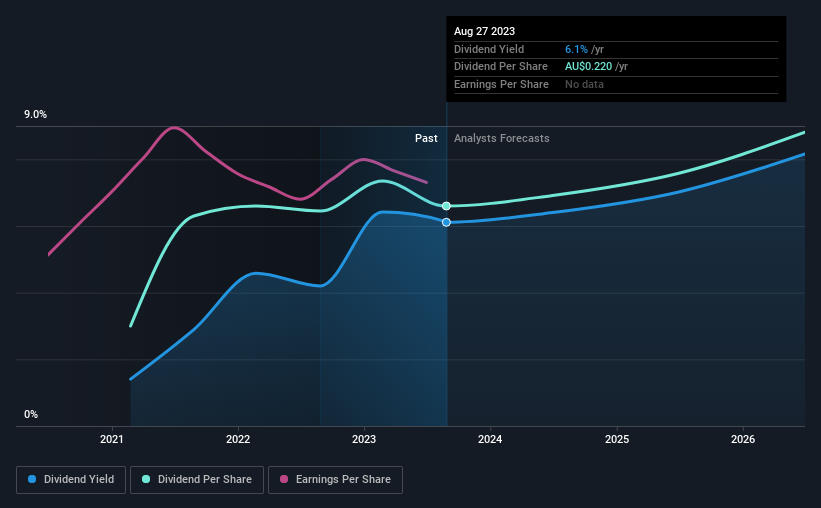Click the Analysts Forecasts label
The image size is (821, 508).
point(502,138)
